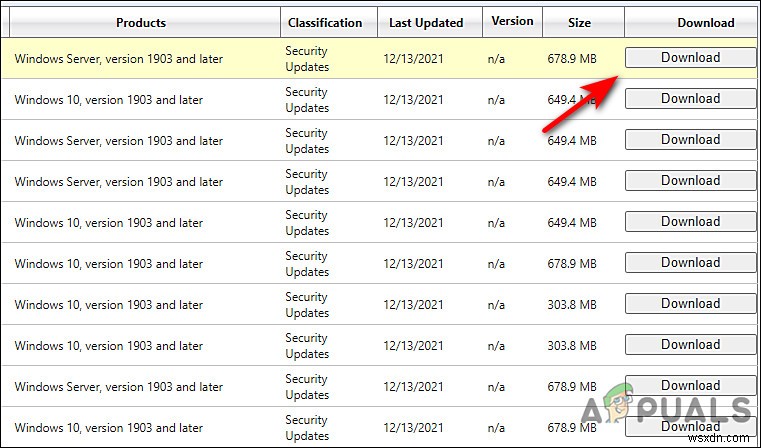761x448 pixels.
Task: Click Download in the sixth row, Windows 10 678.9 MB
Action: (x=690, y=263)
